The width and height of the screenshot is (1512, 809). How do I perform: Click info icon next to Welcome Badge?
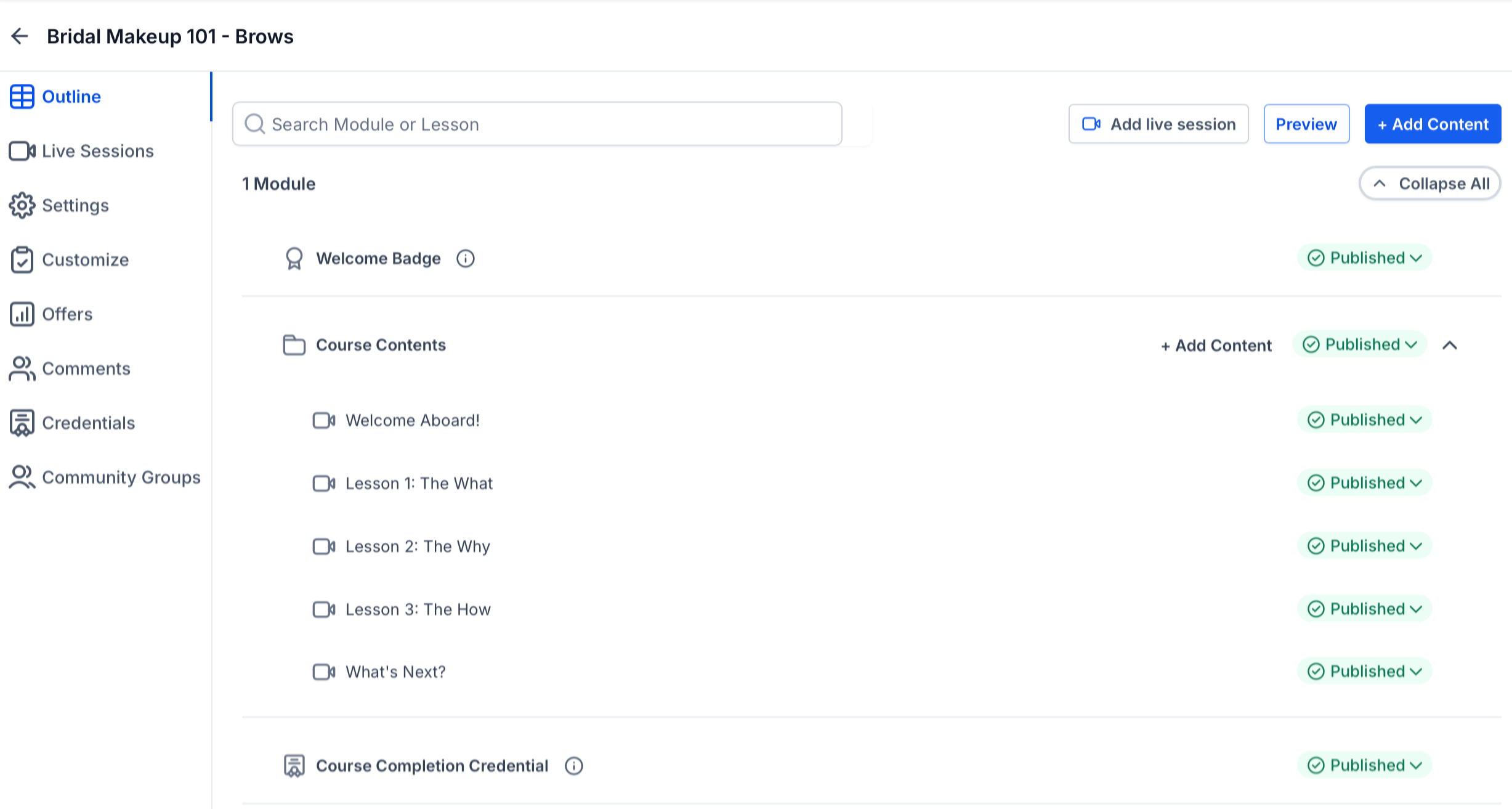point(466,258)
